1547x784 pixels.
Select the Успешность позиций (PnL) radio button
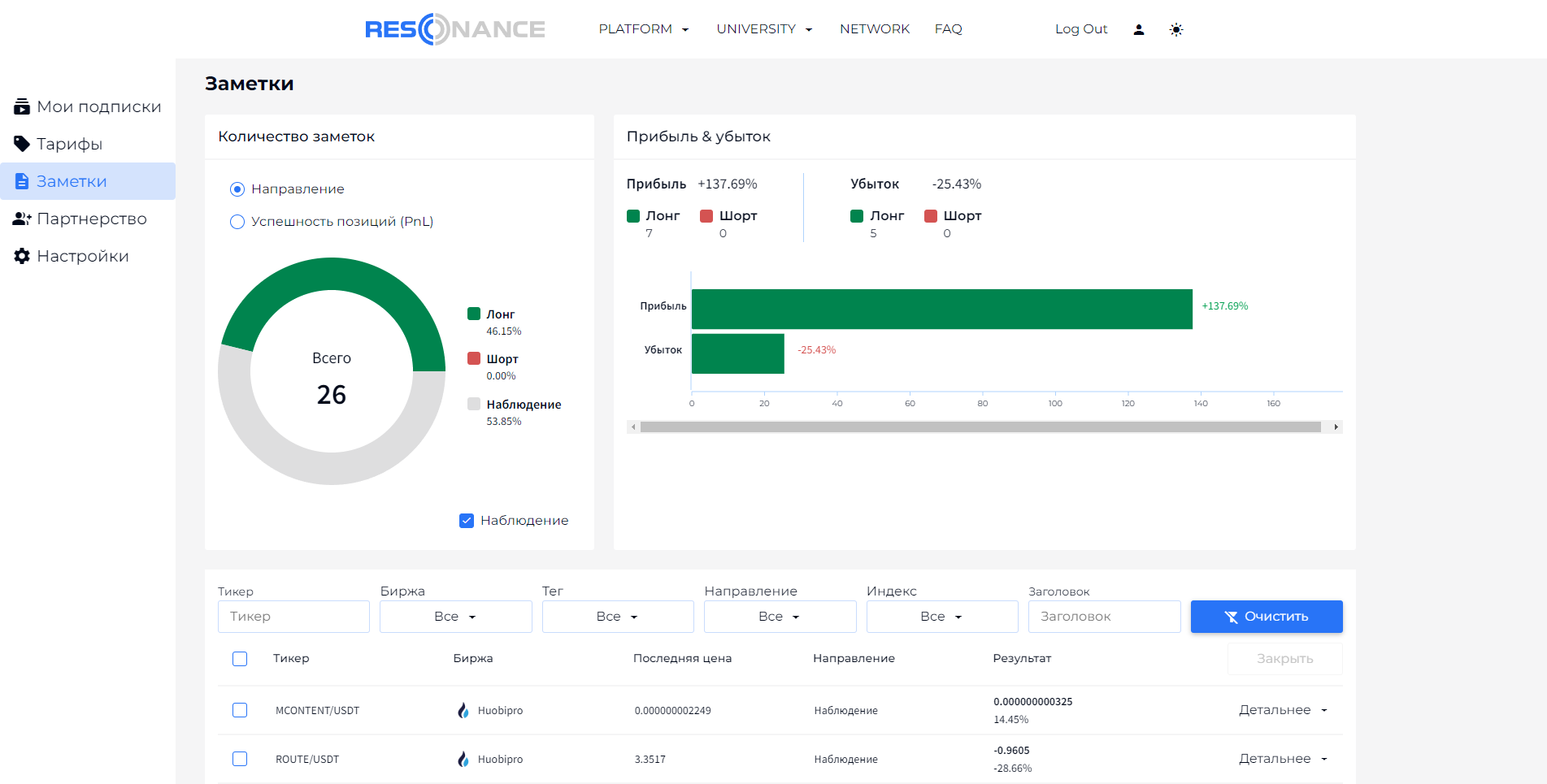[x=237, y=222]
